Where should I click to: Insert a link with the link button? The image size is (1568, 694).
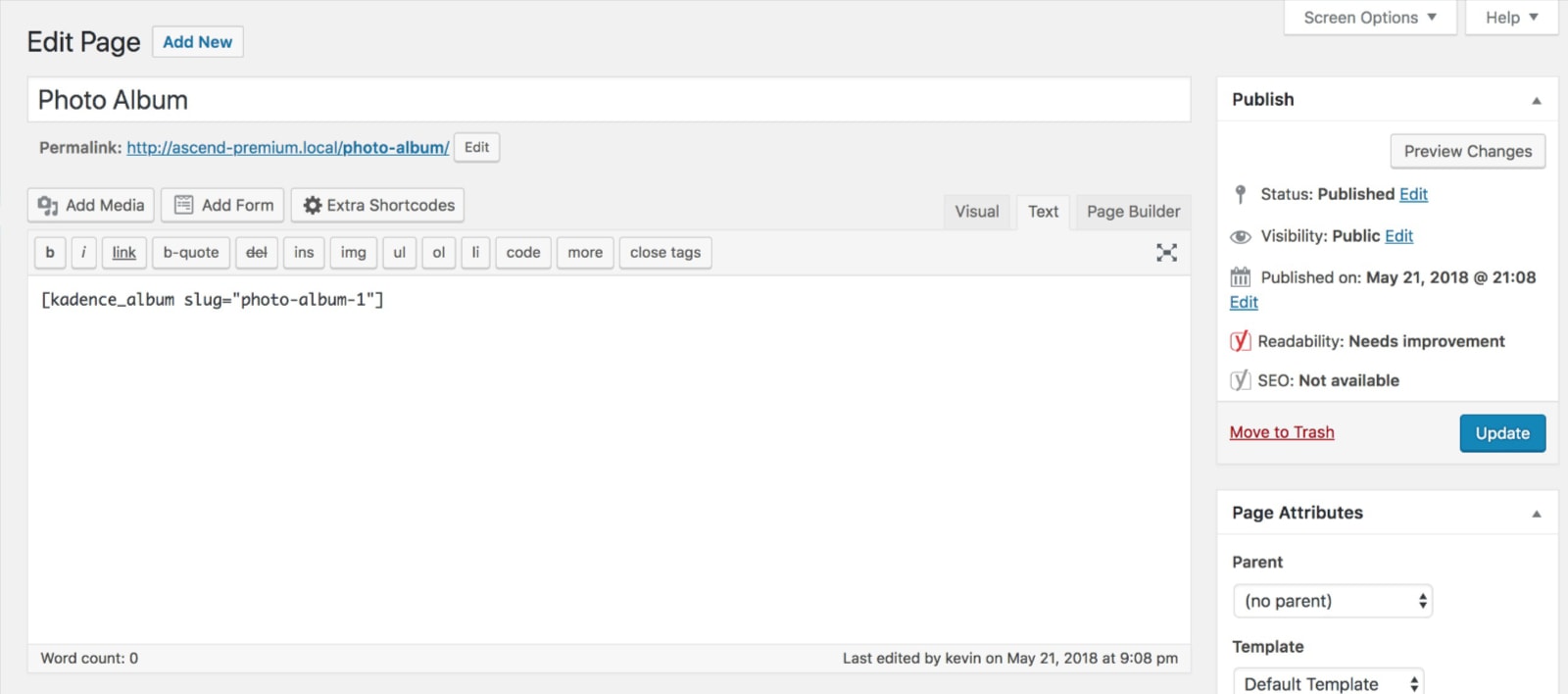point(123,253)
